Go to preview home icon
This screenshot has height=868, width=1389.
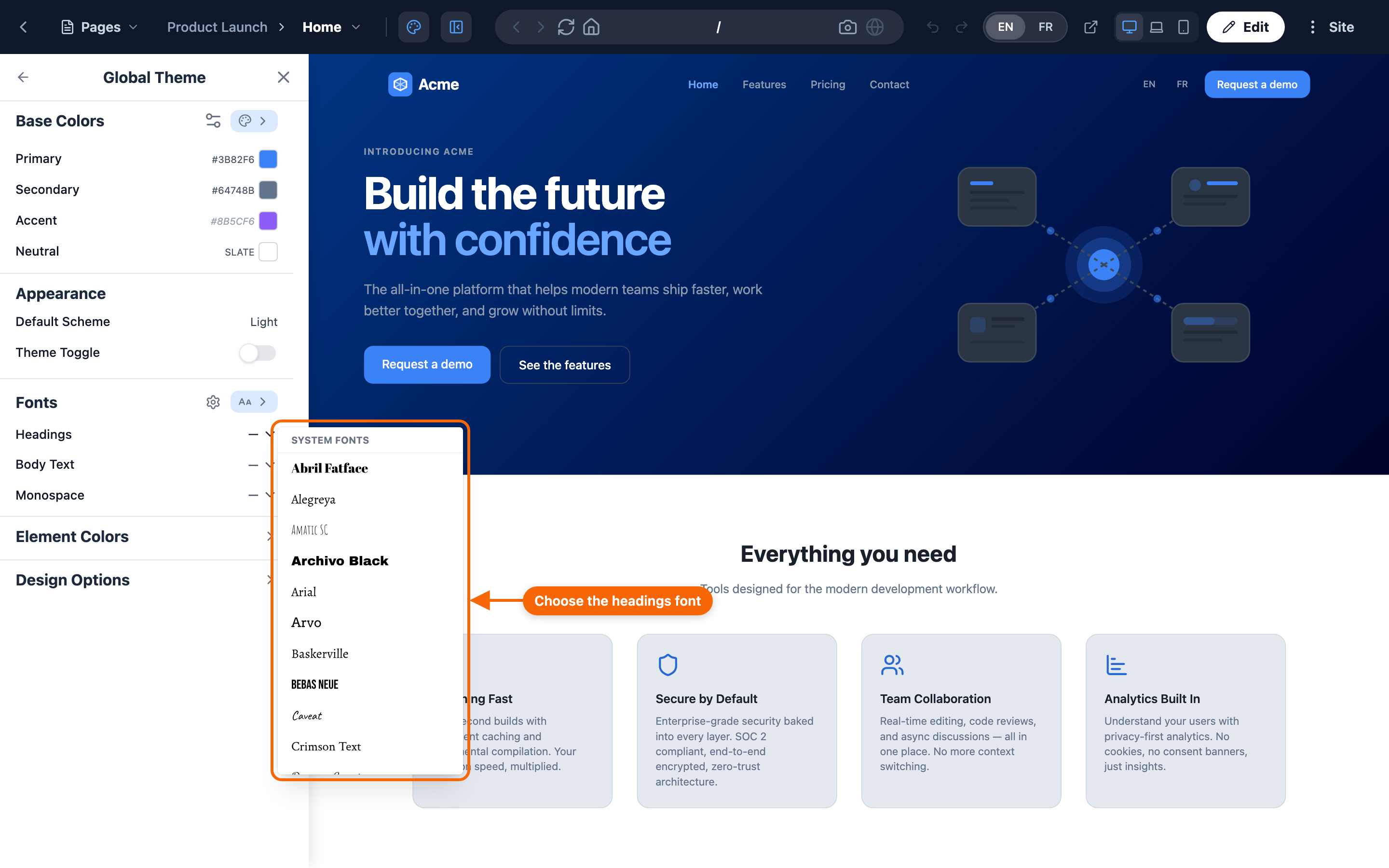click(591, 27)
